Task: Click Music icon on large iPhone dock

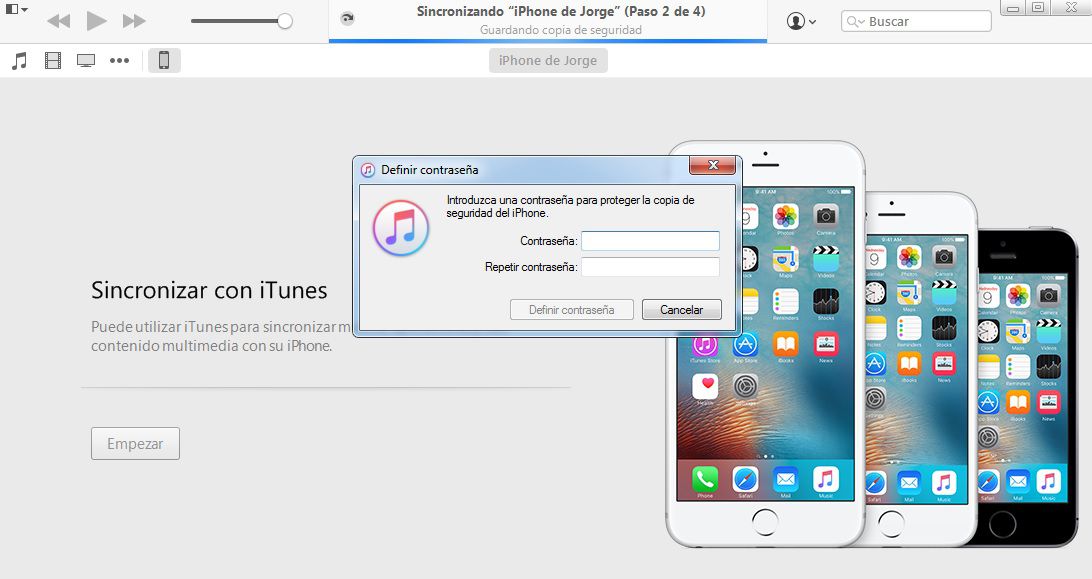Action: click(x=826, y=479)
